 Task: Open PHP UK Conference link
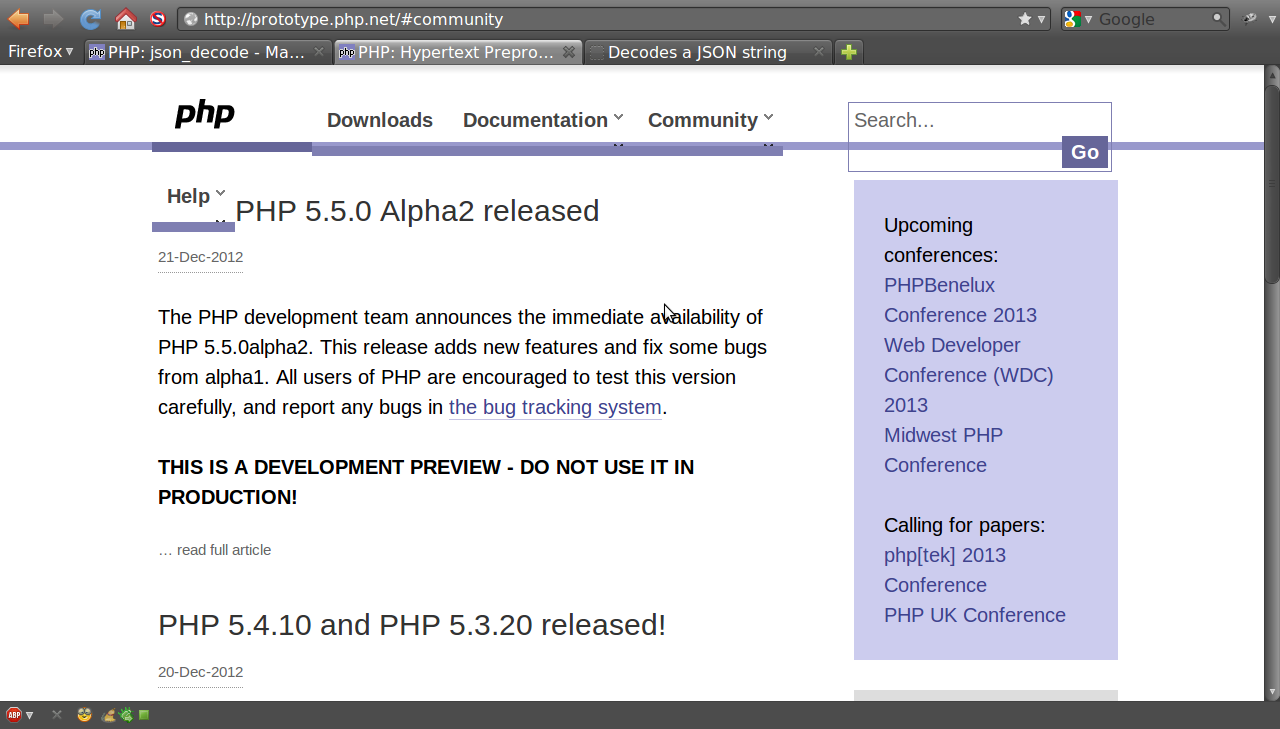975,615
